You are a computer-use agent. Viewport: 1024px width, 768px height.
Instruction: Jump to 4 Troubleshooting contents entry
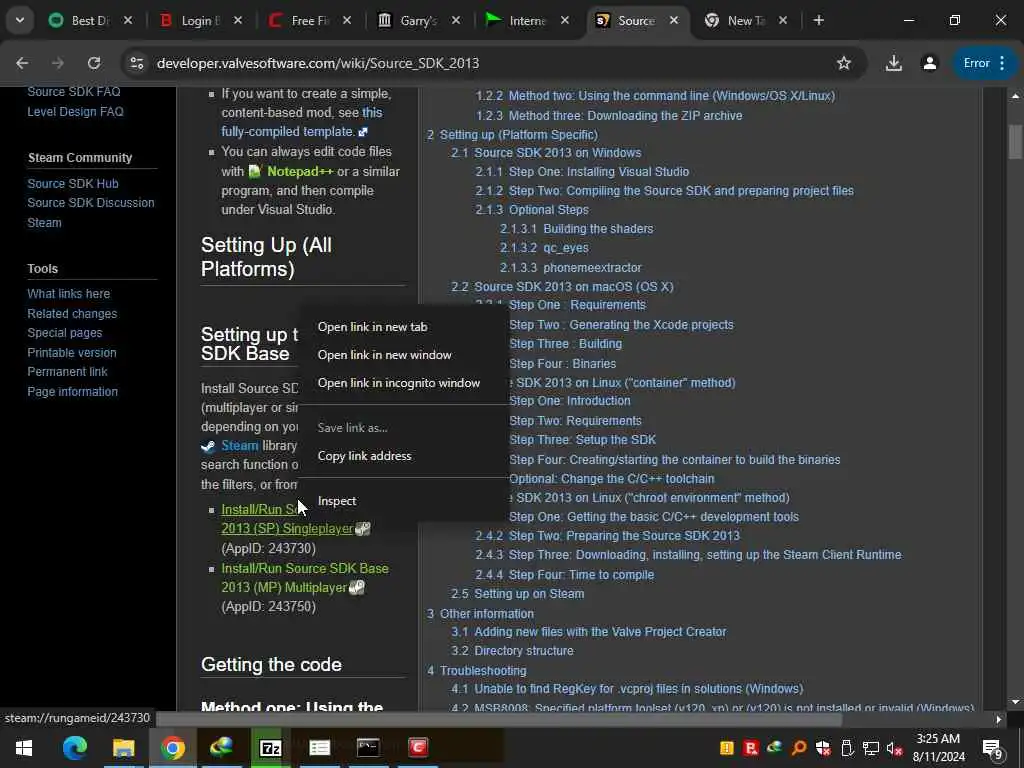pos(477,671)
